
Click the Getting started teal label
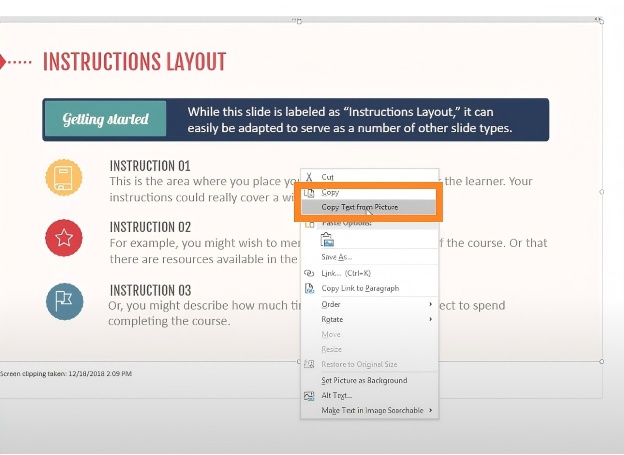coord(105,119)
